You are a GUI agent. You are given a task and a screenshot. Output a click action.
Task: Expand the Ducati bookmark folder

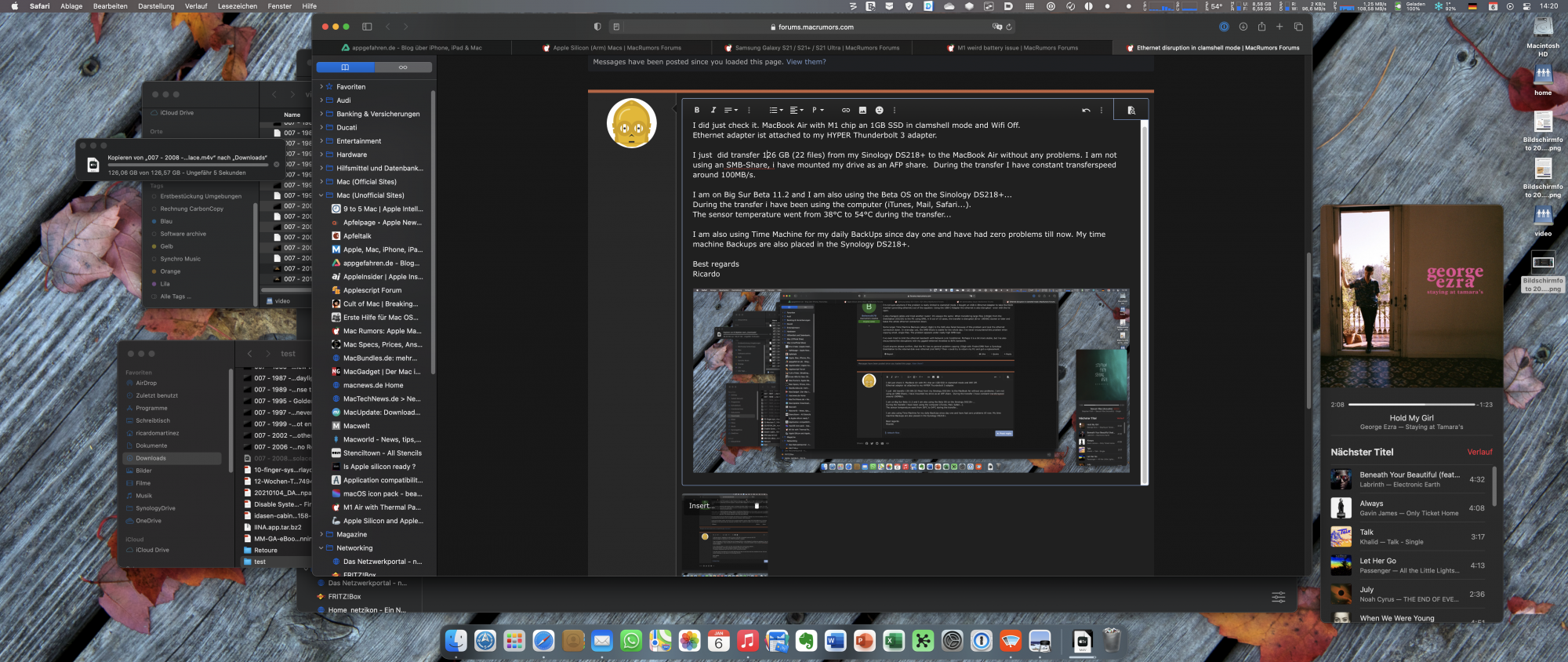[x=321, y=128]
